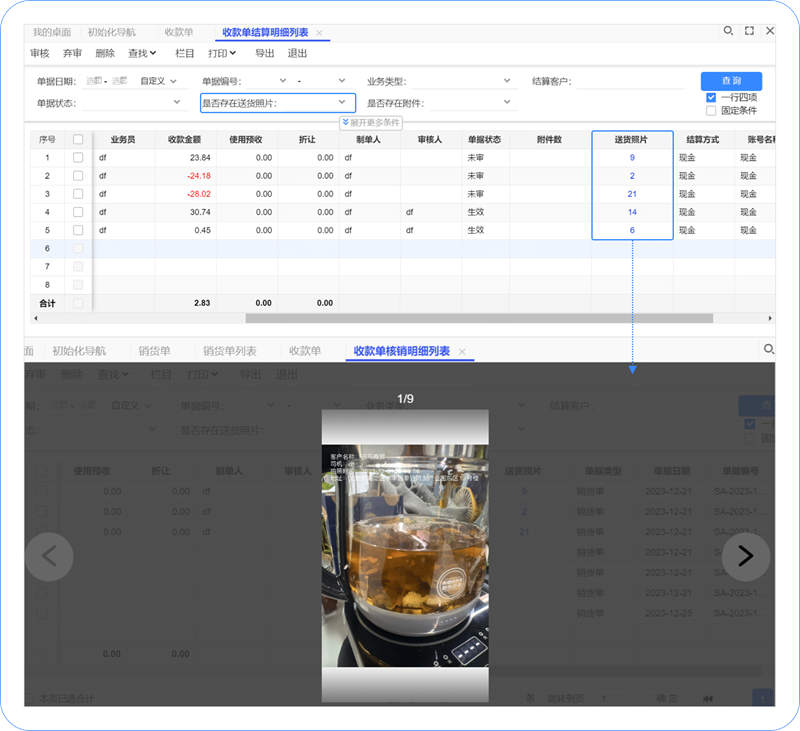Click the horizontal scrollbar under the table
800x731 pixels.
478,318
